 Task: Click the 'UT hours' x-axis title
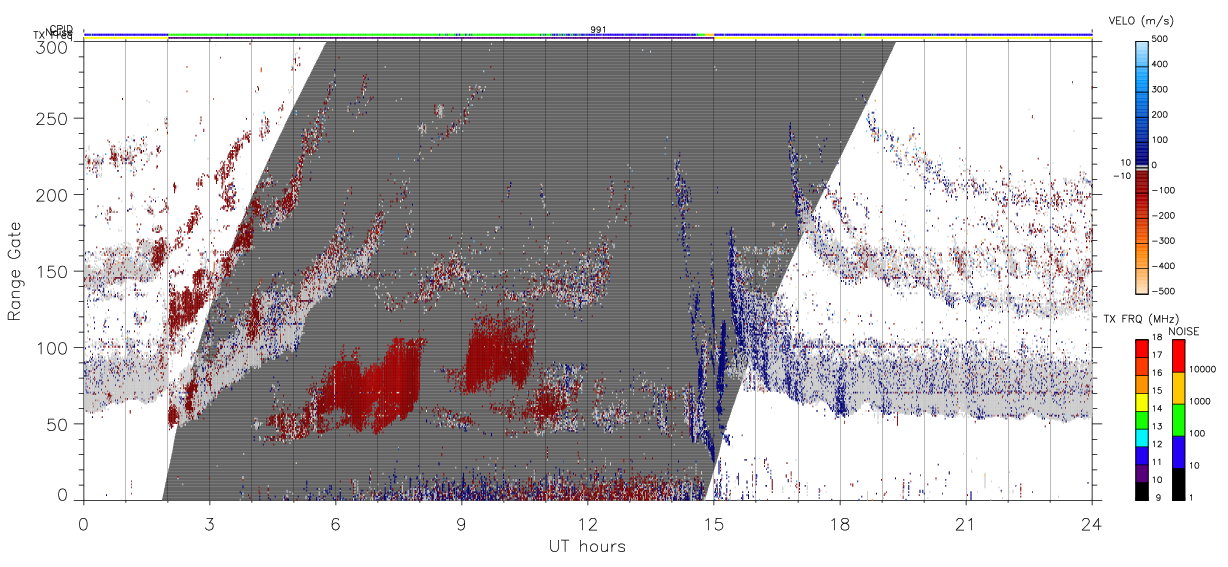point(587,546)
